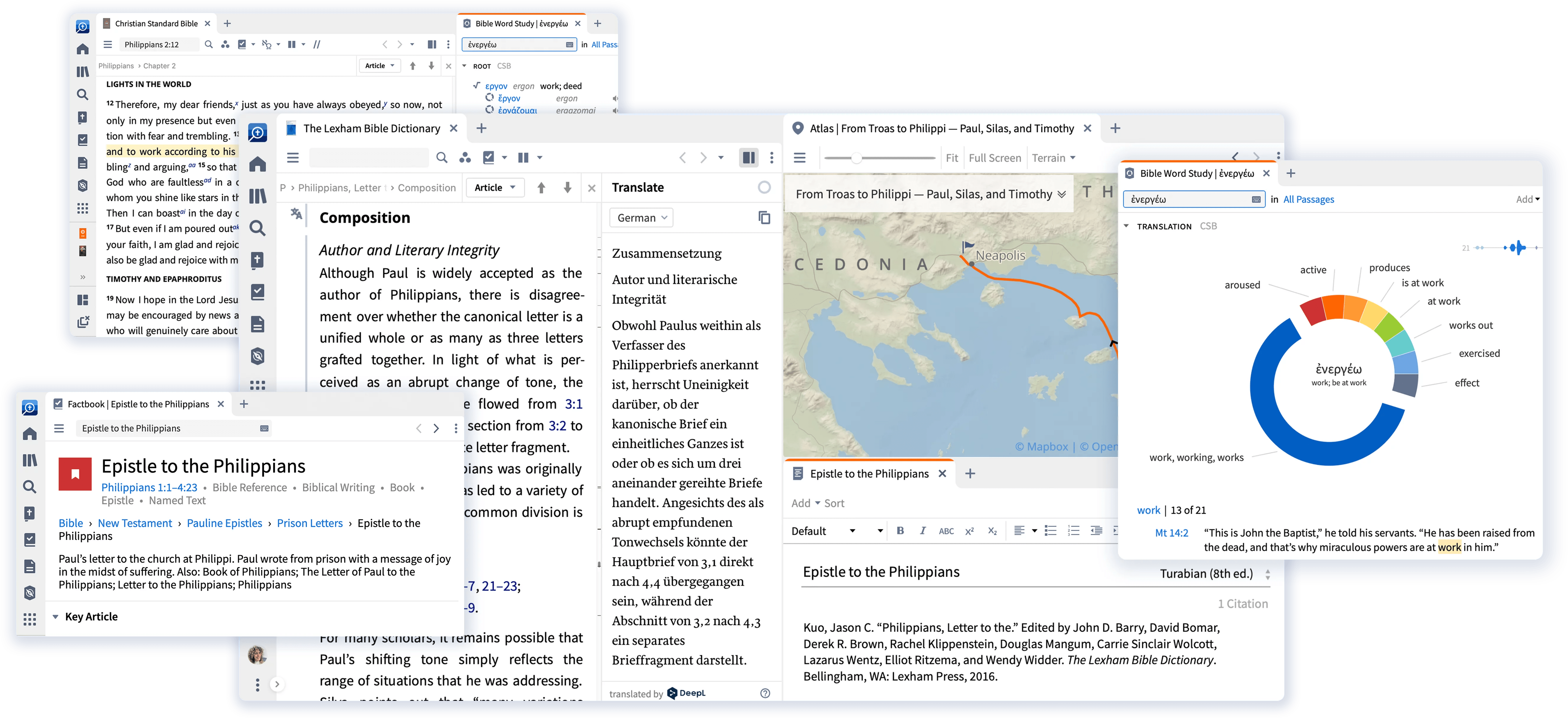This screenshot has width=1568, height=718.
Task: Collapse the Key Article section
Action: [55, 616]
